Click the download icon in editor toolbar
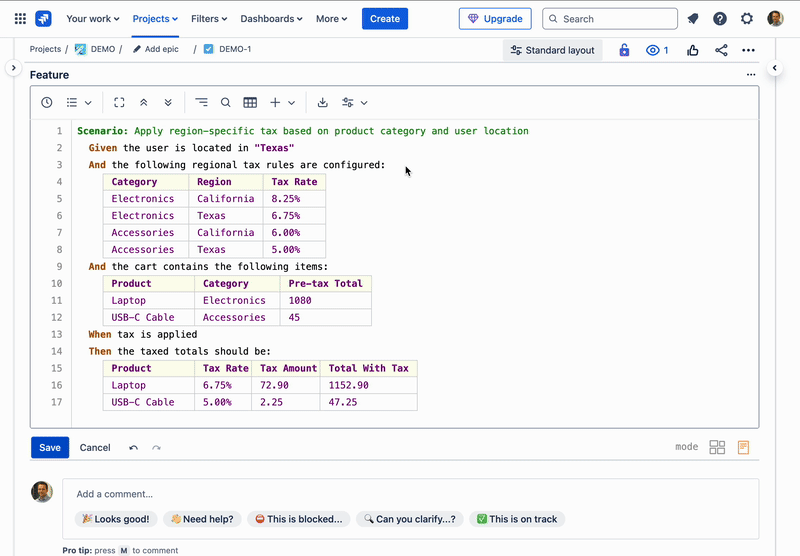The image size is (800, 556). 322,102
